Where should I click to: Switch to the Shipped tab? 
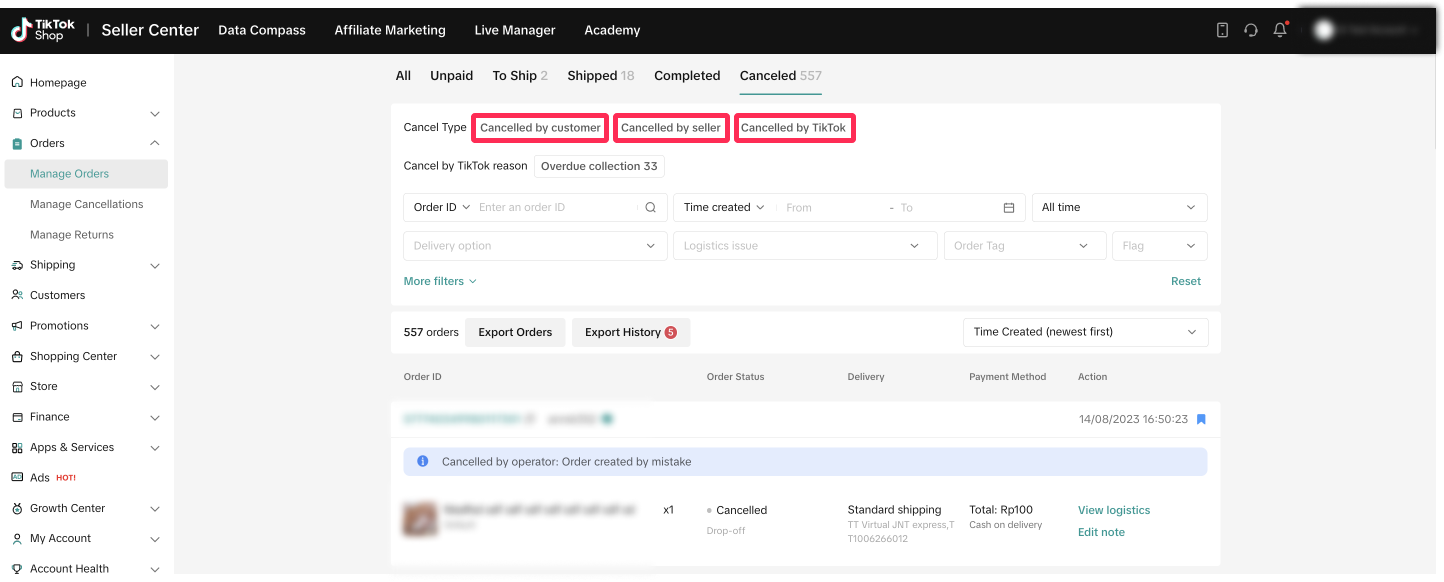[600, 76]
